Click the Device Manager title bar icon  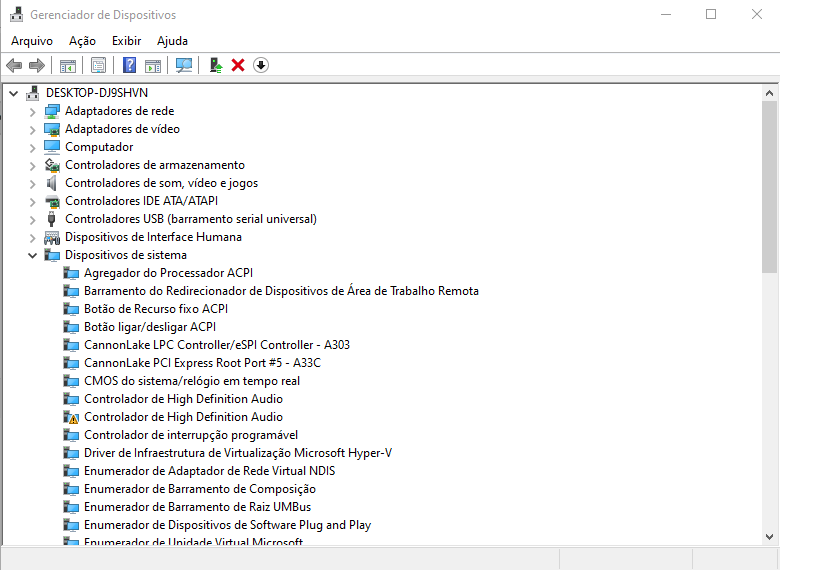pyautogui.click(x=17, y=15)
